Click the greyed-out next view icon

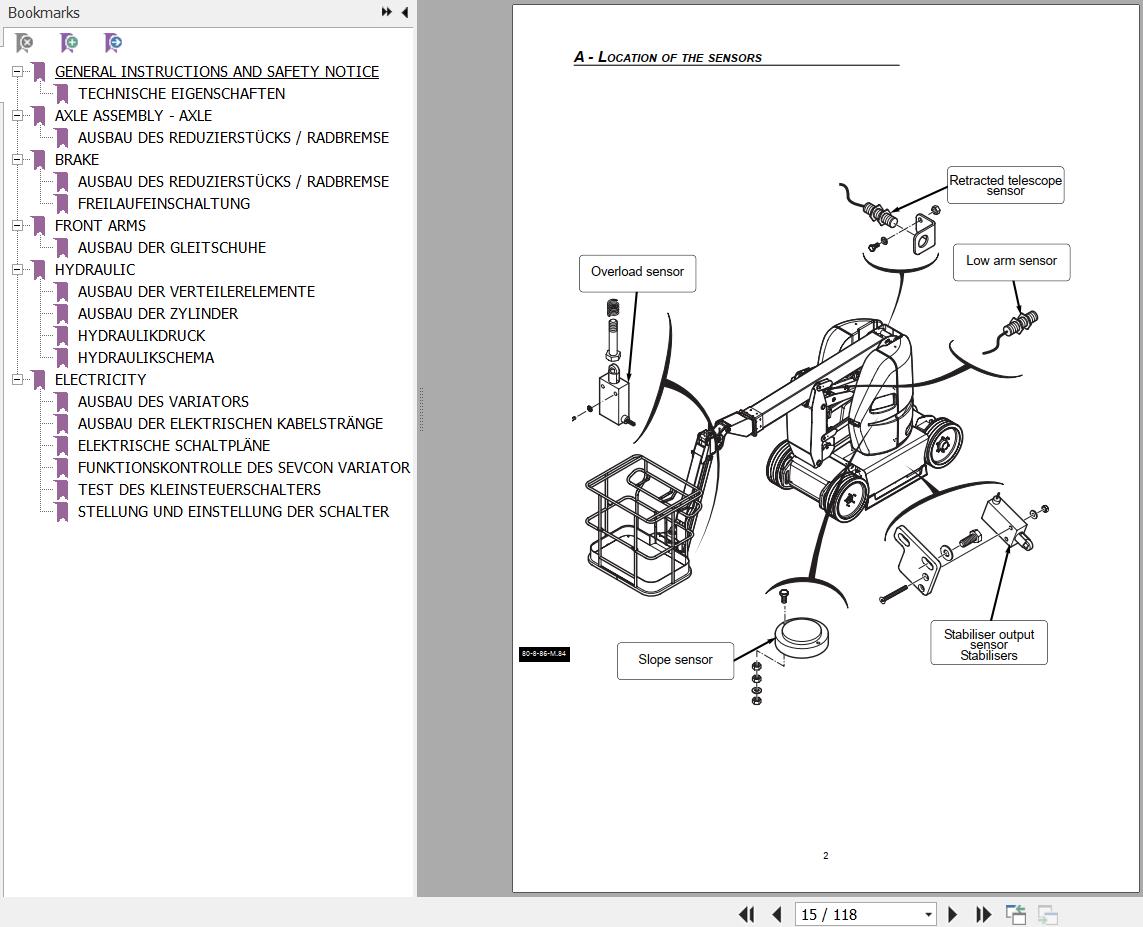coord(1048,914)
